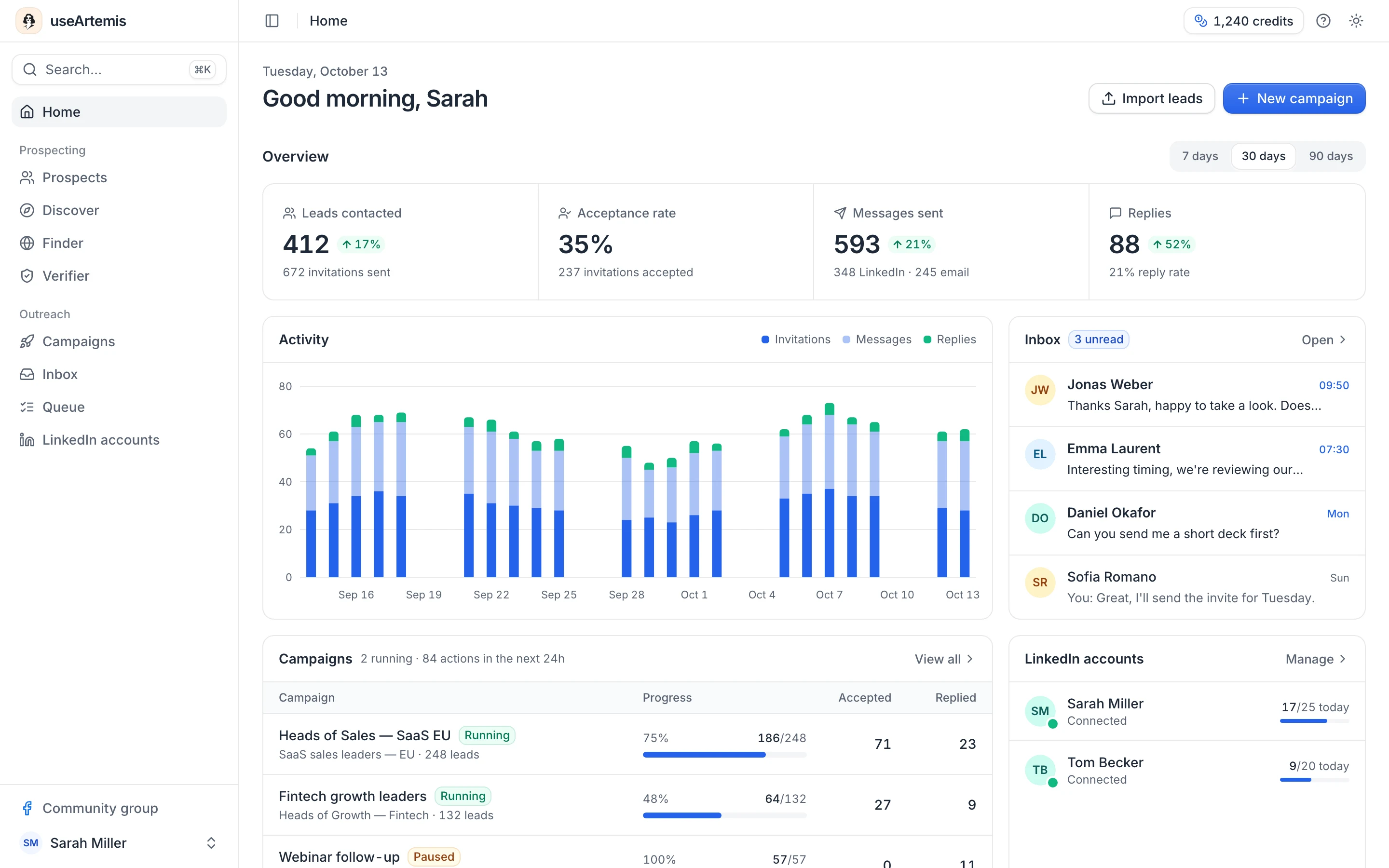This screenshot has width=1389, height=868.
Task: Open Emma Laurent's inbox message
Action: click(1186, 459)
